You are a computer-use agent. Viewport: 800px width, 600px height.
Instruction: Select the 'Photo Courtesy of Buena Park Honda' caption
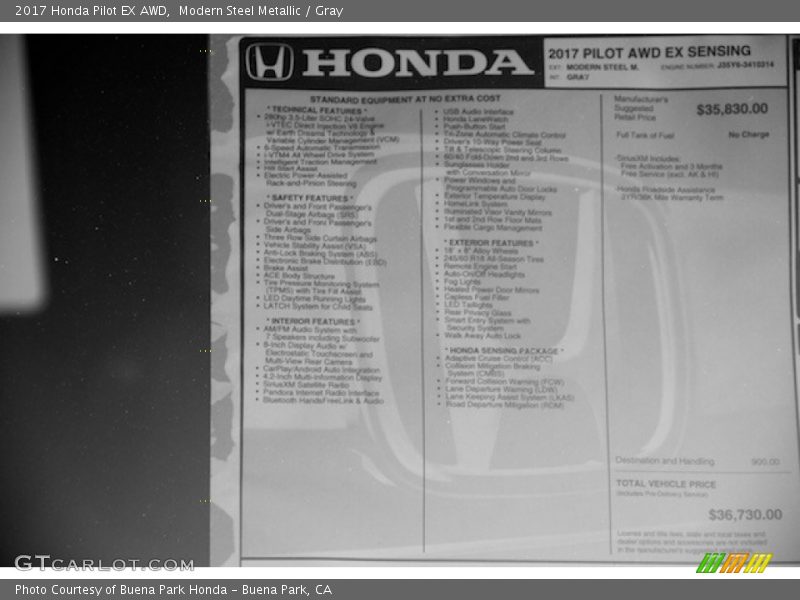(x=121, y=590)
